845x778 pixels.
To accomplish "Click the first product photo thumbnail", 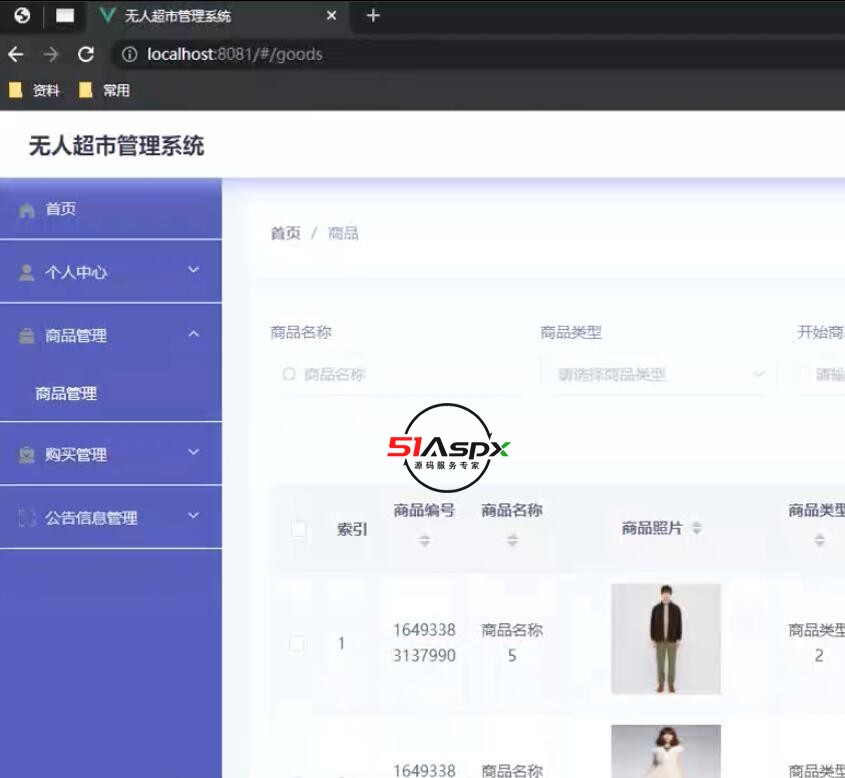I will click(665, 639).
